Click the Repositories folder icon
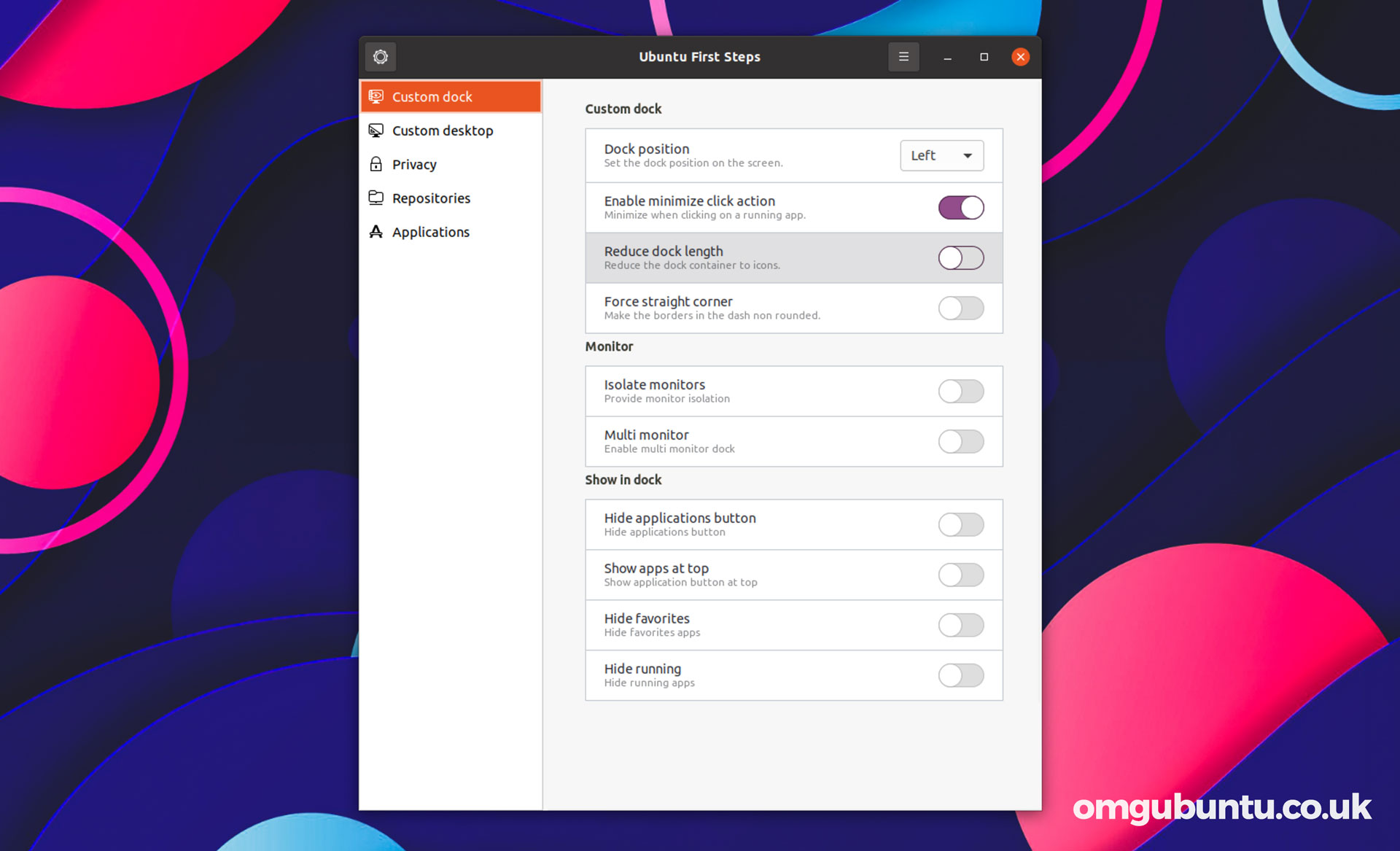Screen dimensions: 1400x851 (376, 198)
